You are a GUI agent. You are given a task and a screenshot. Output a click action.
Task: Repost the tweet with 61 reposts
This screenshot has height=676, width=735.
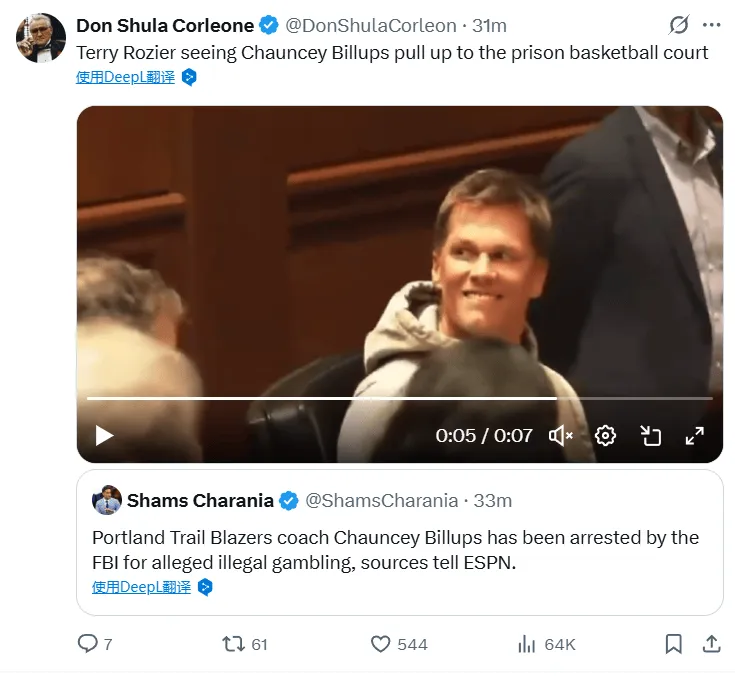click(234, 644)
